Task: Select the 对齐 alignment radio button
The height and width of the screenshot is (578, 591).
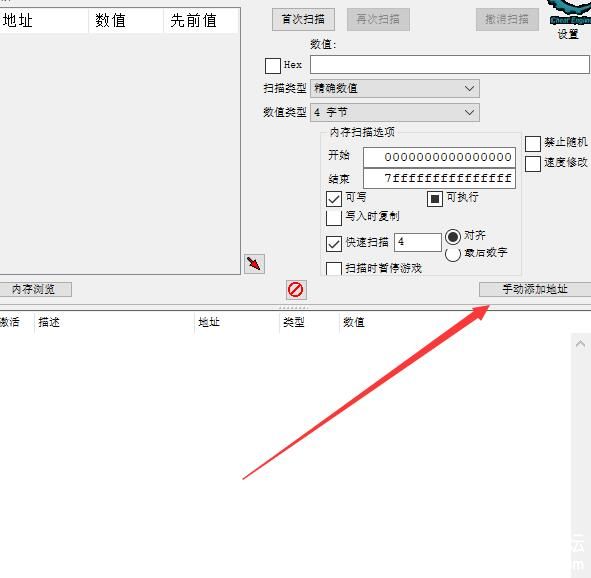Action: pos(453,237)
